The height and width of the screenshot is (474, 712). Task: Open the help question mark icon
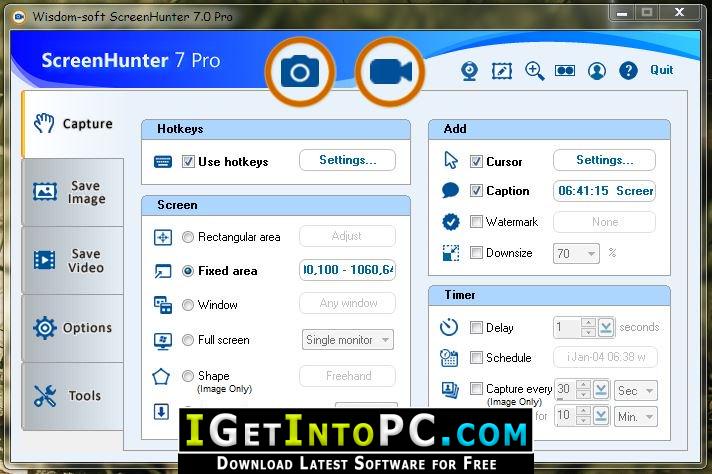click(628, 71)
